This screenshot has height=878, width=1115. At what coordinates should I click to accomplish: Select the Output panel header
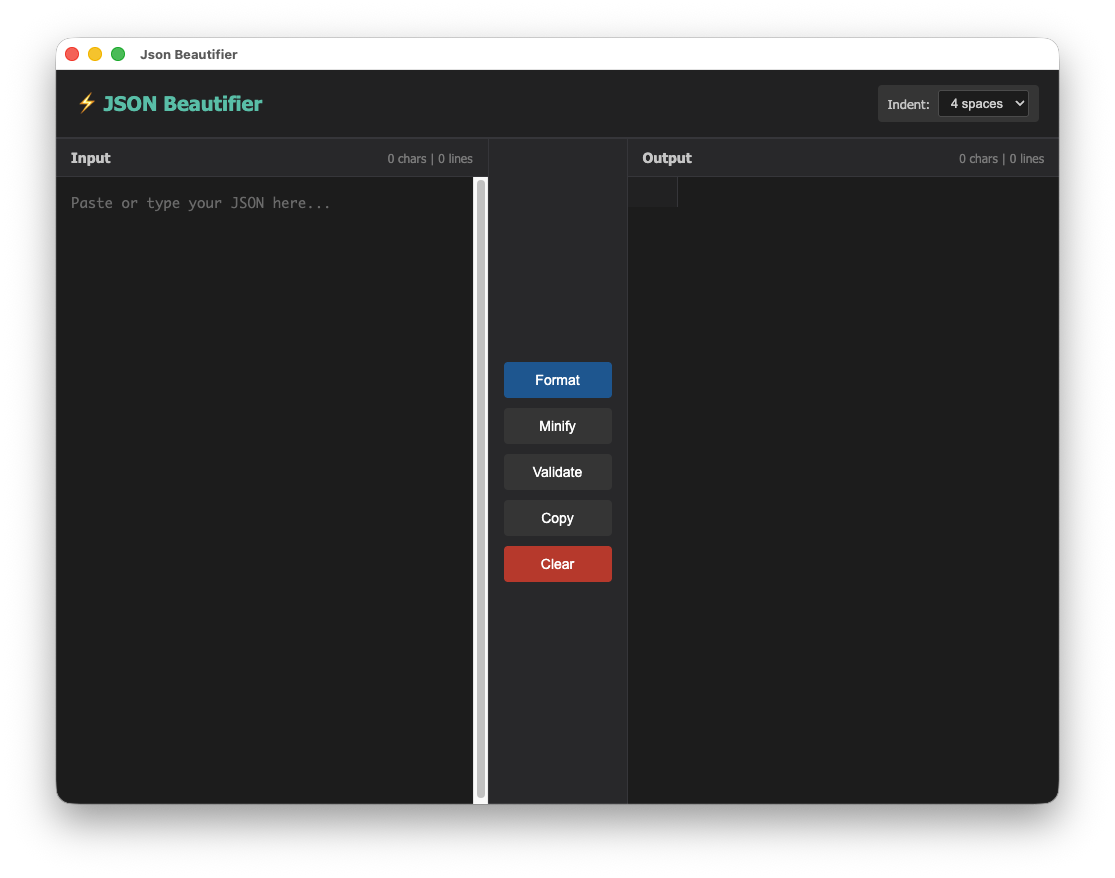click(666, 158)
